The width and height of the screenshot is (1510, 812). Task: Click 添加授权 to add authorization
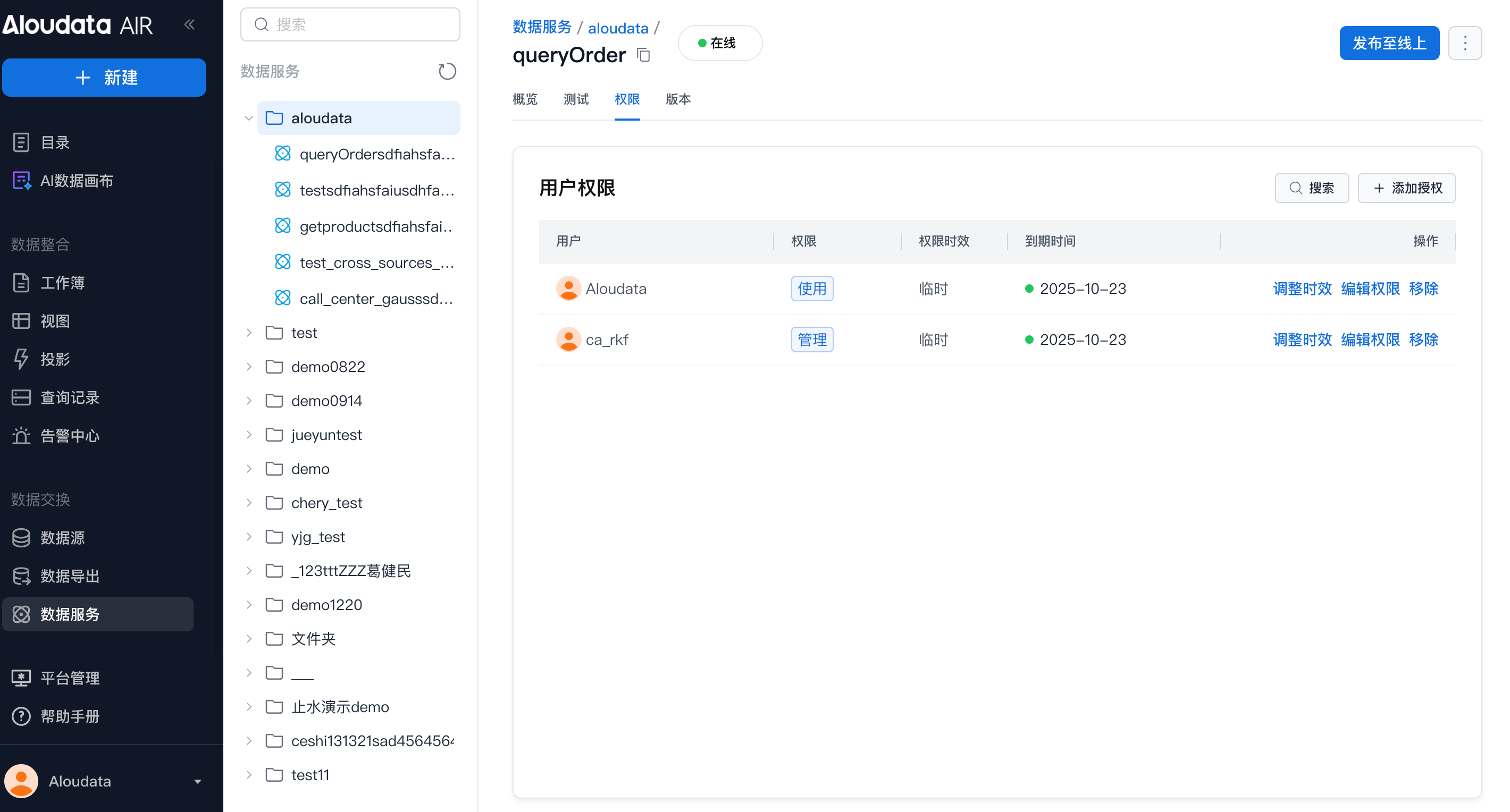click(x=1406, y=188)
